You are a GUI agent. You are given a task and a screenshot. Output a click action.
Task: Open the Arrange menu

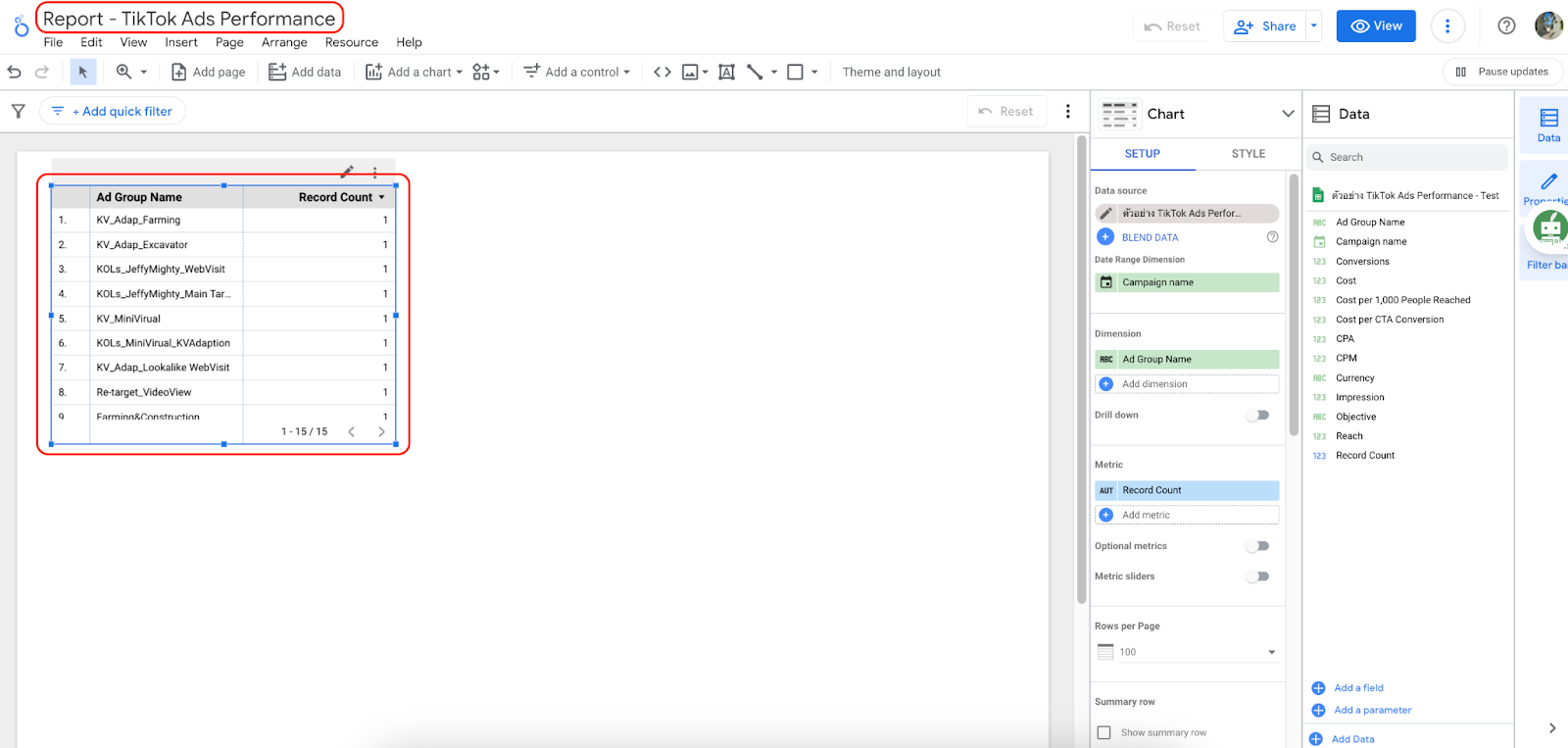pos(284,42)
